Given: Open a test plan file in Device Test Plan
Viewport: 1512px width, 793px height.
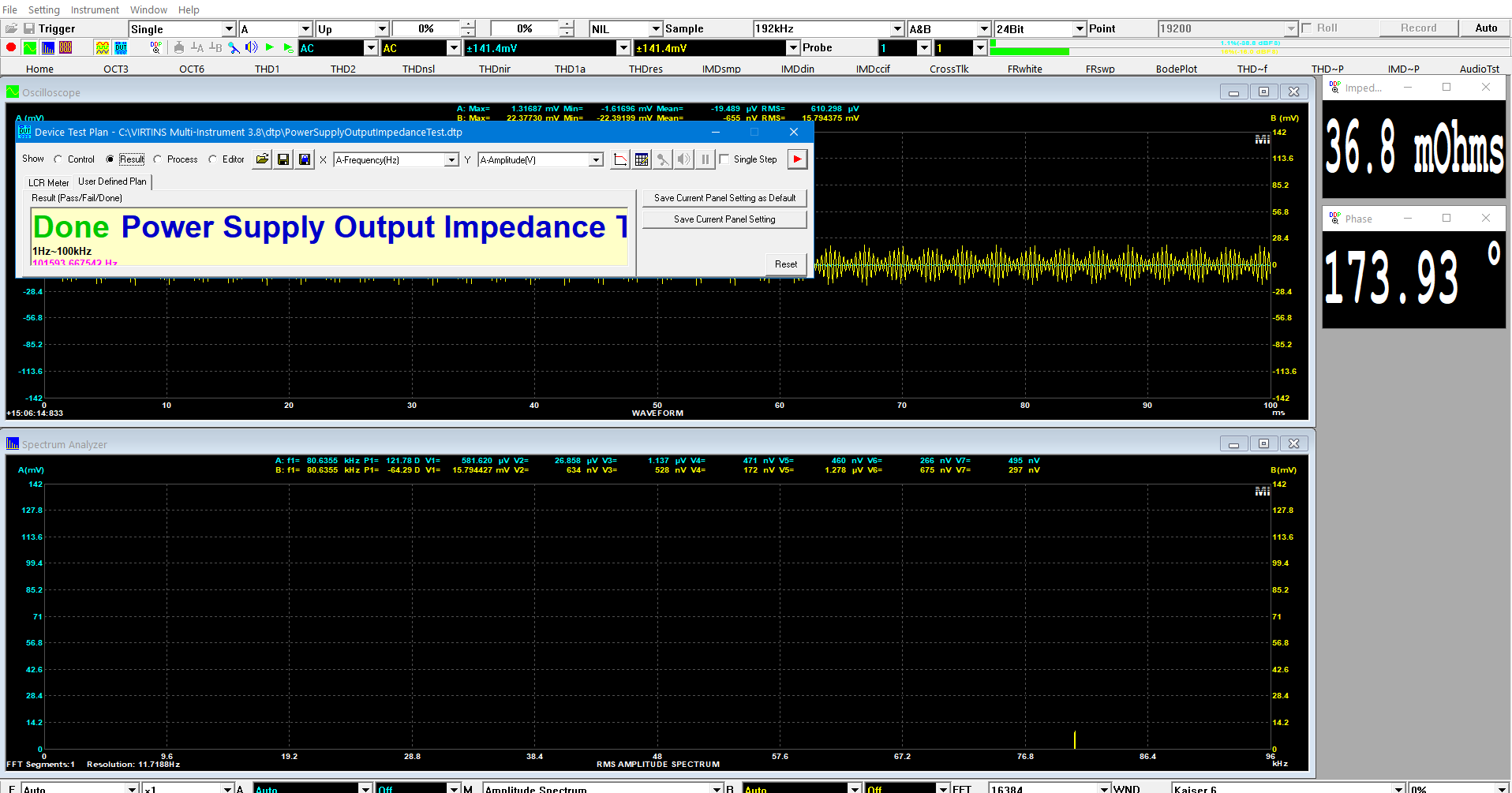Looking at the screenshot, I should (262, 159).
